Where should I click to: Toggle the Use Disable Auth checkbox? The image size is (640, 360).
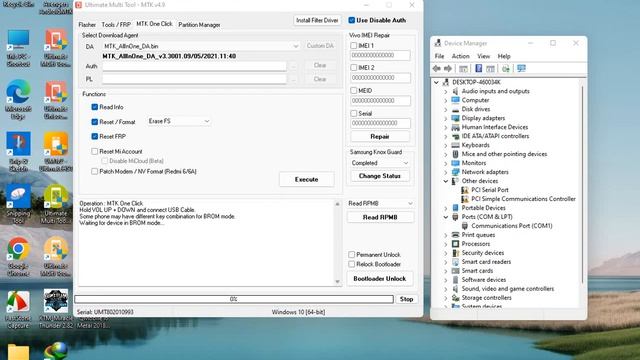[x=351, y=20]
